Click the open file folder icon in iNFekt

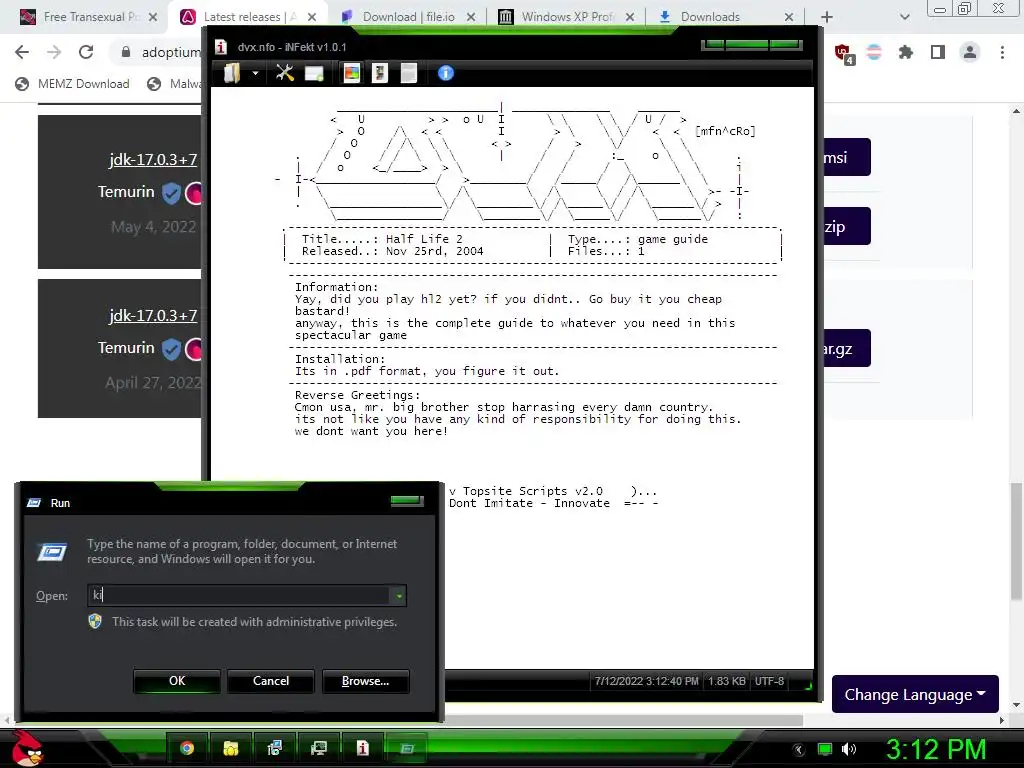click(232, 73)
